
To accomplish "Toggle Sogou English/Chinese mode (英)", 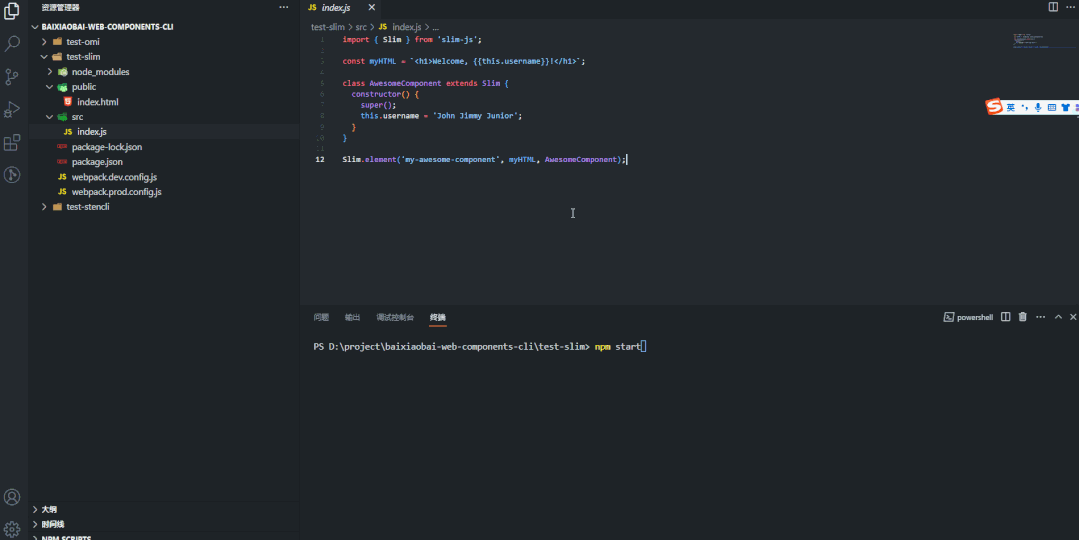I will click(x=1011, y=107).
